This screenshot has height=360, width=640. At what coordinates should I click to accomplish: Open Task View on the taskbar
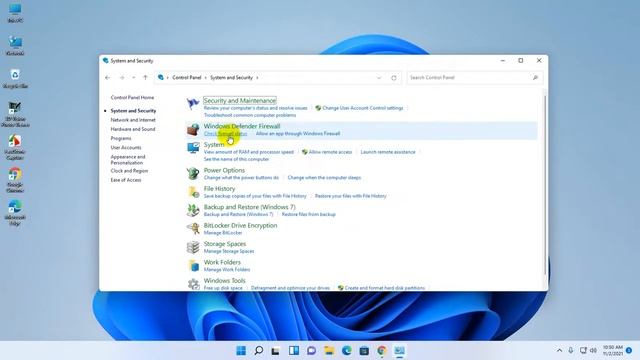[276, 351]
